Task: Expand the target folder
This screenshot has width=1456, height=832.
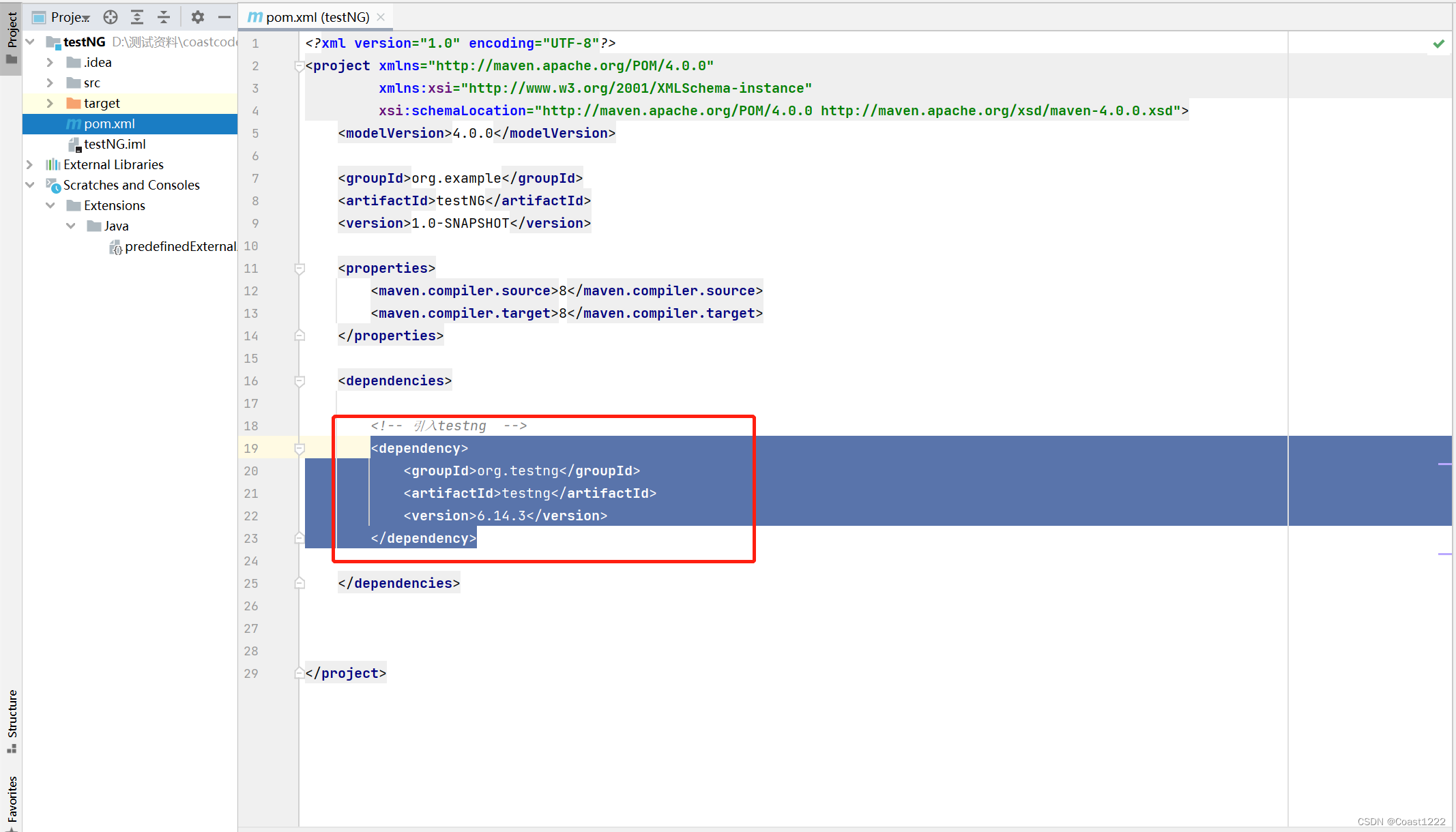Action: pyautogui.click(x=50, y=104)
